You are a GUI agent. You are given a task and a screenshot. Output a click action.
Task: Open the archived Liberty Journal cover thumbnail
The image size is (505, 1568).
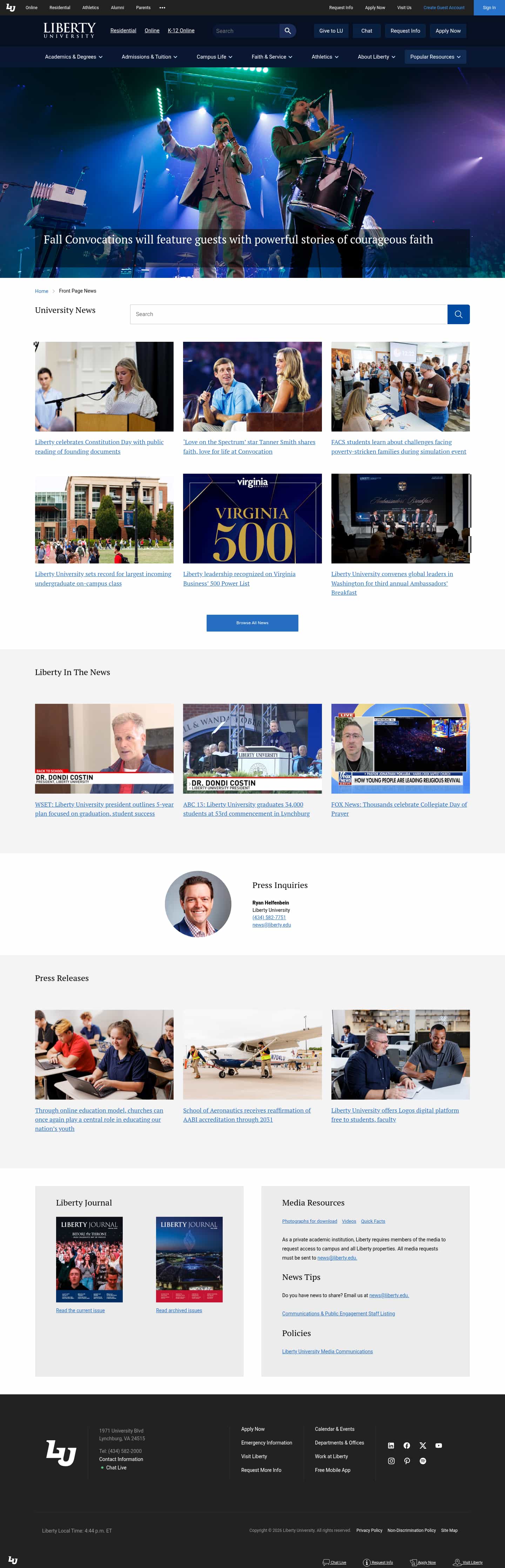pyautogui.click(x=189, y=1259)
